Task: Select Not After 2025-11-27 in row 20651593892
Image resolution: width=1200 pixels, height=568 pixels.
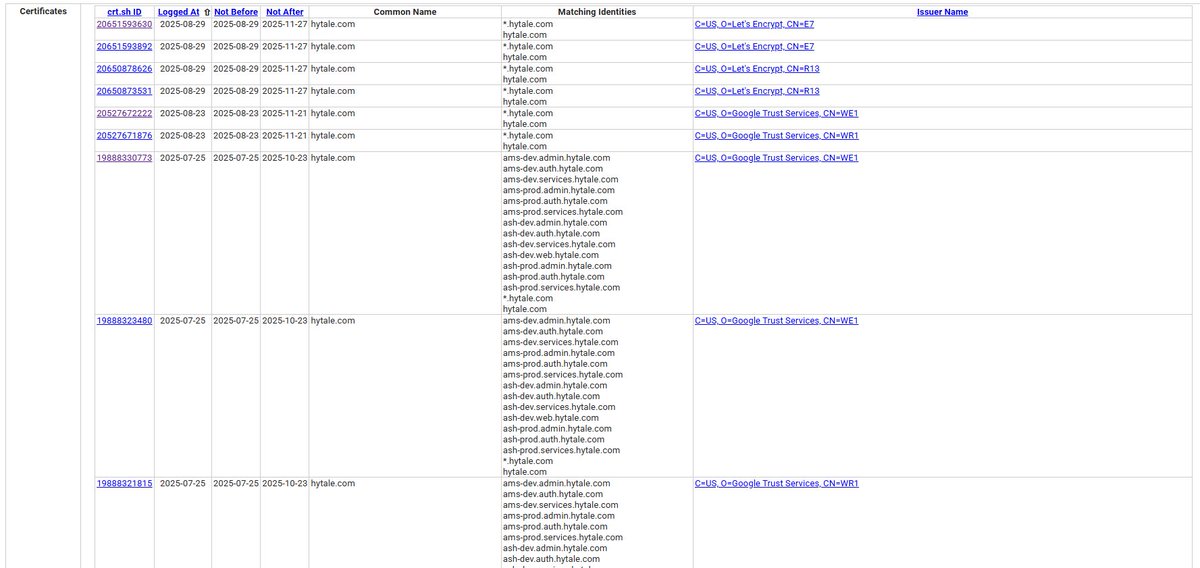Action: [285, 46]
